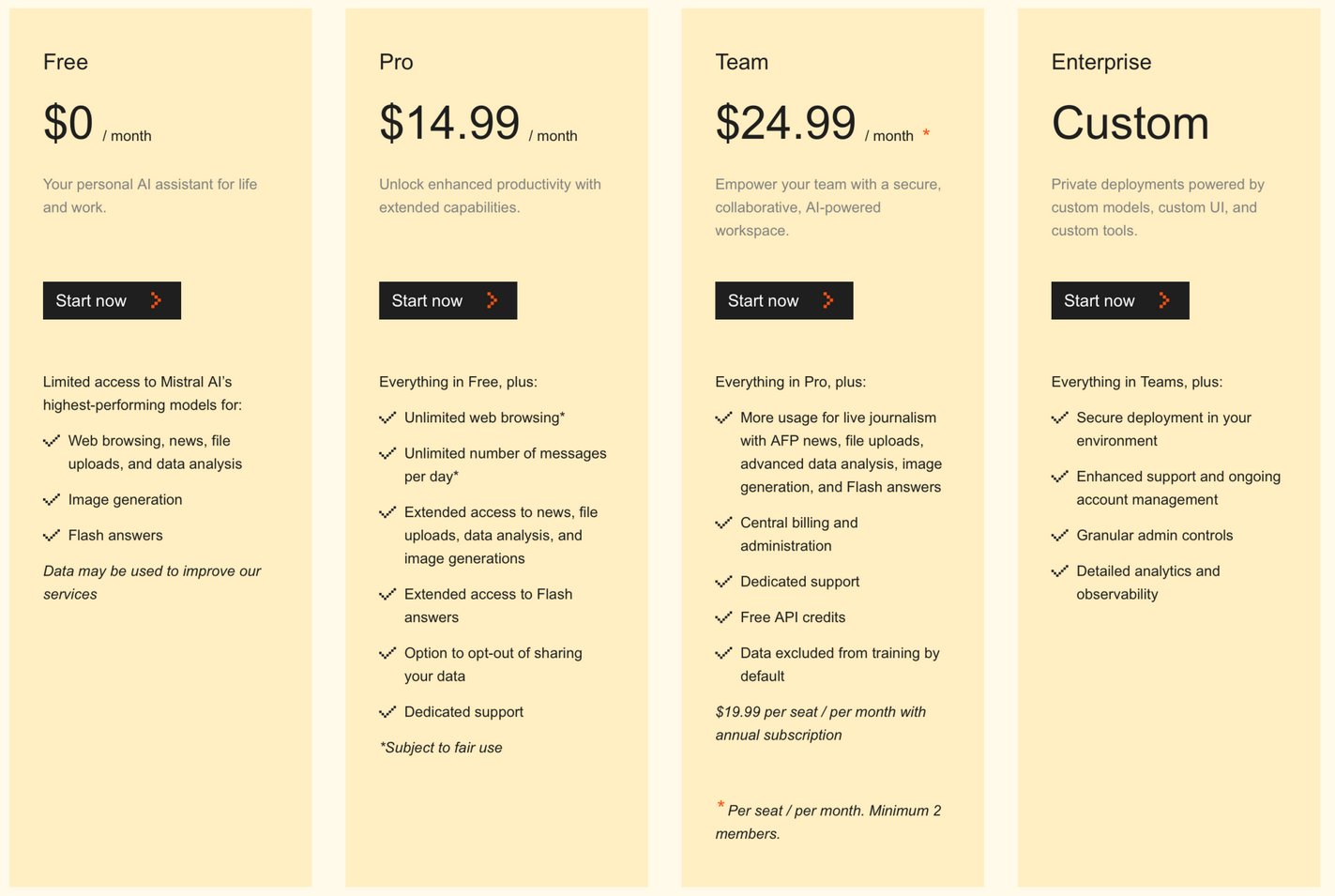Click the orange arrow on Enterprise plan's Start now
The image size is (1335, 896).
tap(1163, 300)
